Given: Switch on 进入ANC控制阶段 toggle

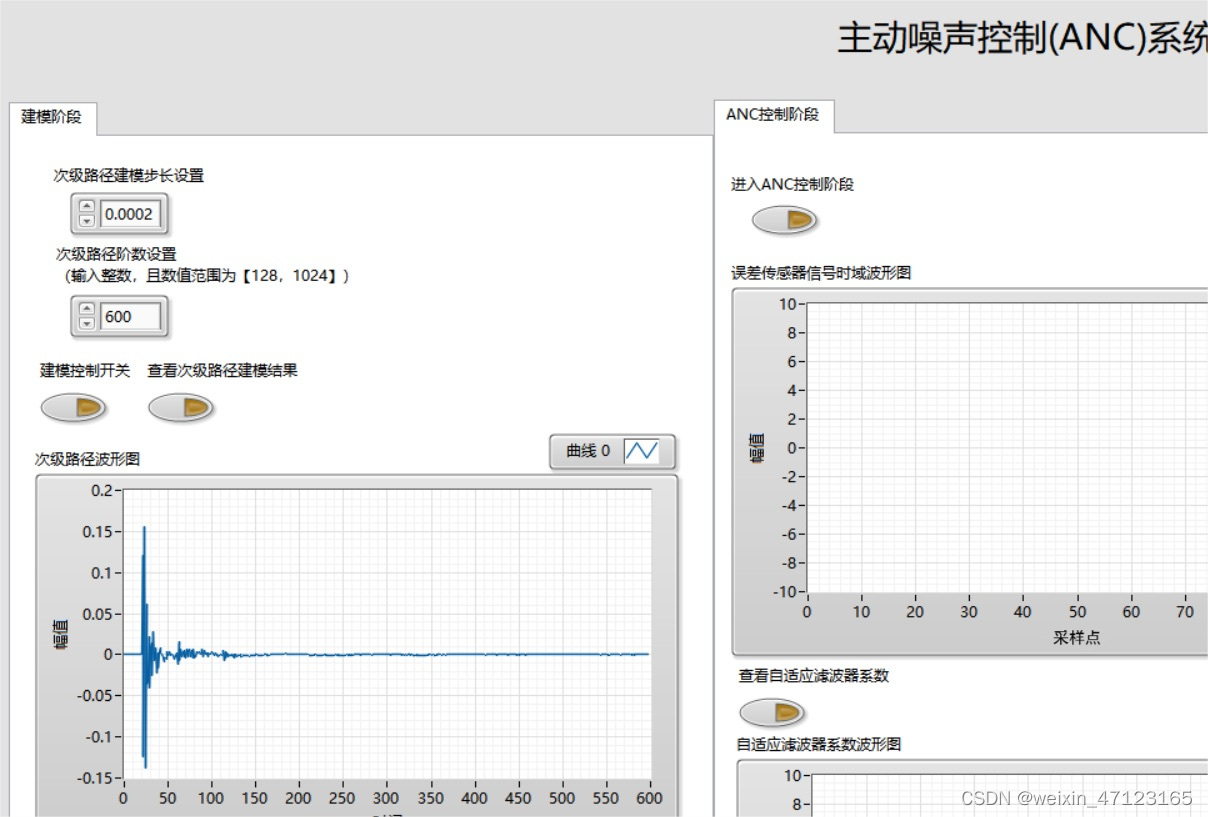Looking at the screenshot, I should pyautogui.click(x=784, y=219).
